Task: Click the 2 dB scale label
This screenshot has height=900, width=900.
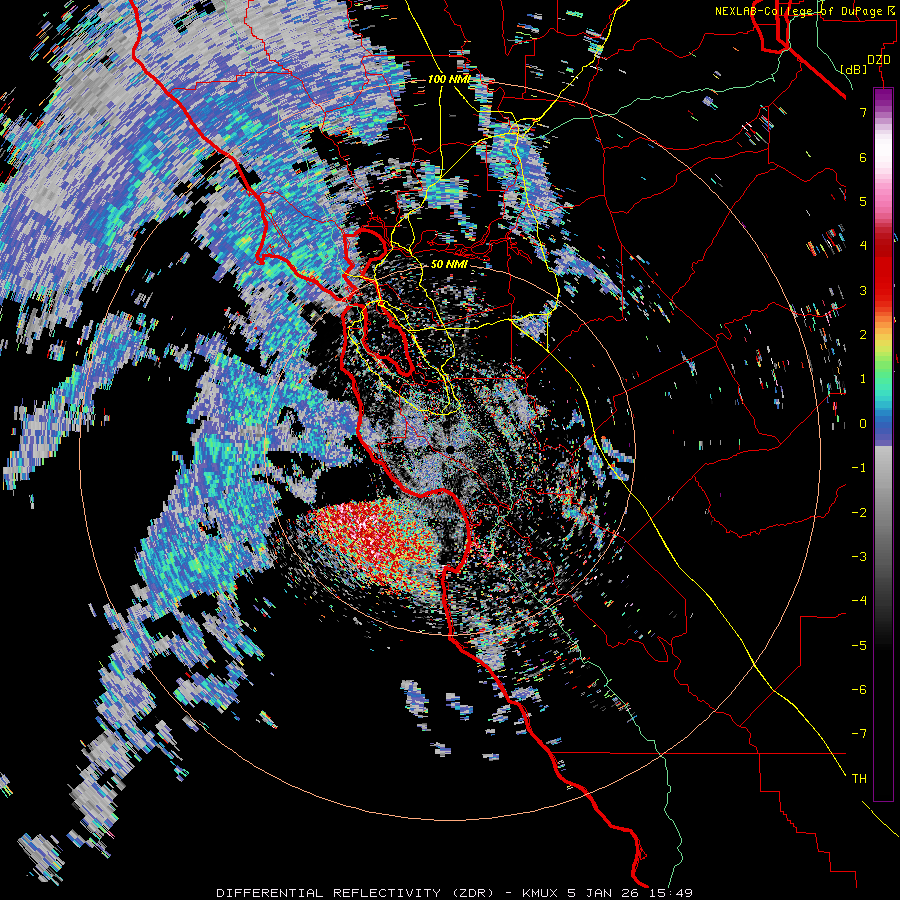Action: click(x=863, y=335)
